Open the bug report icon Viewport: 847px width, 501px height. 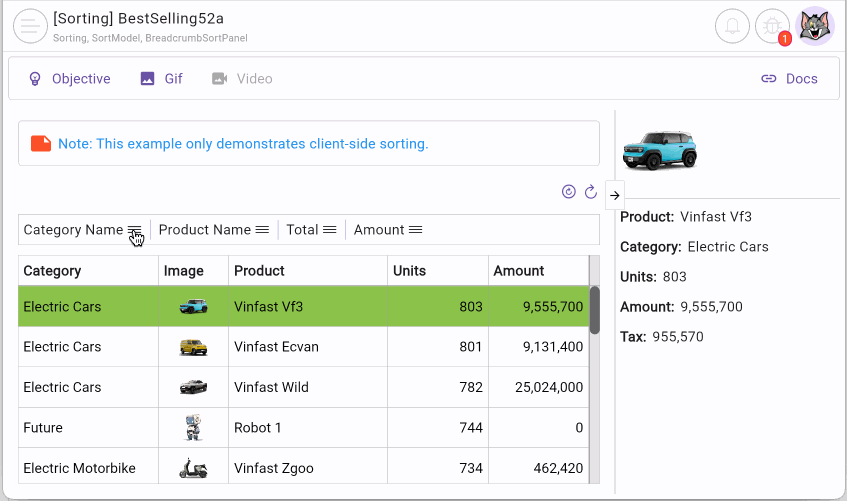coord(772,26)
